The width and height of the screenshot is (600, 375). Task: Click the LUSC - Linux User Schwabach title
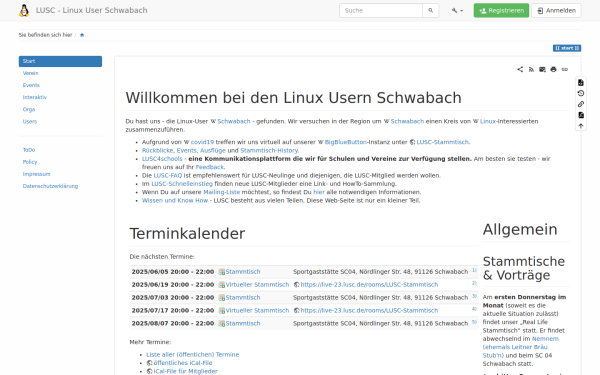(x=91, y=10)
